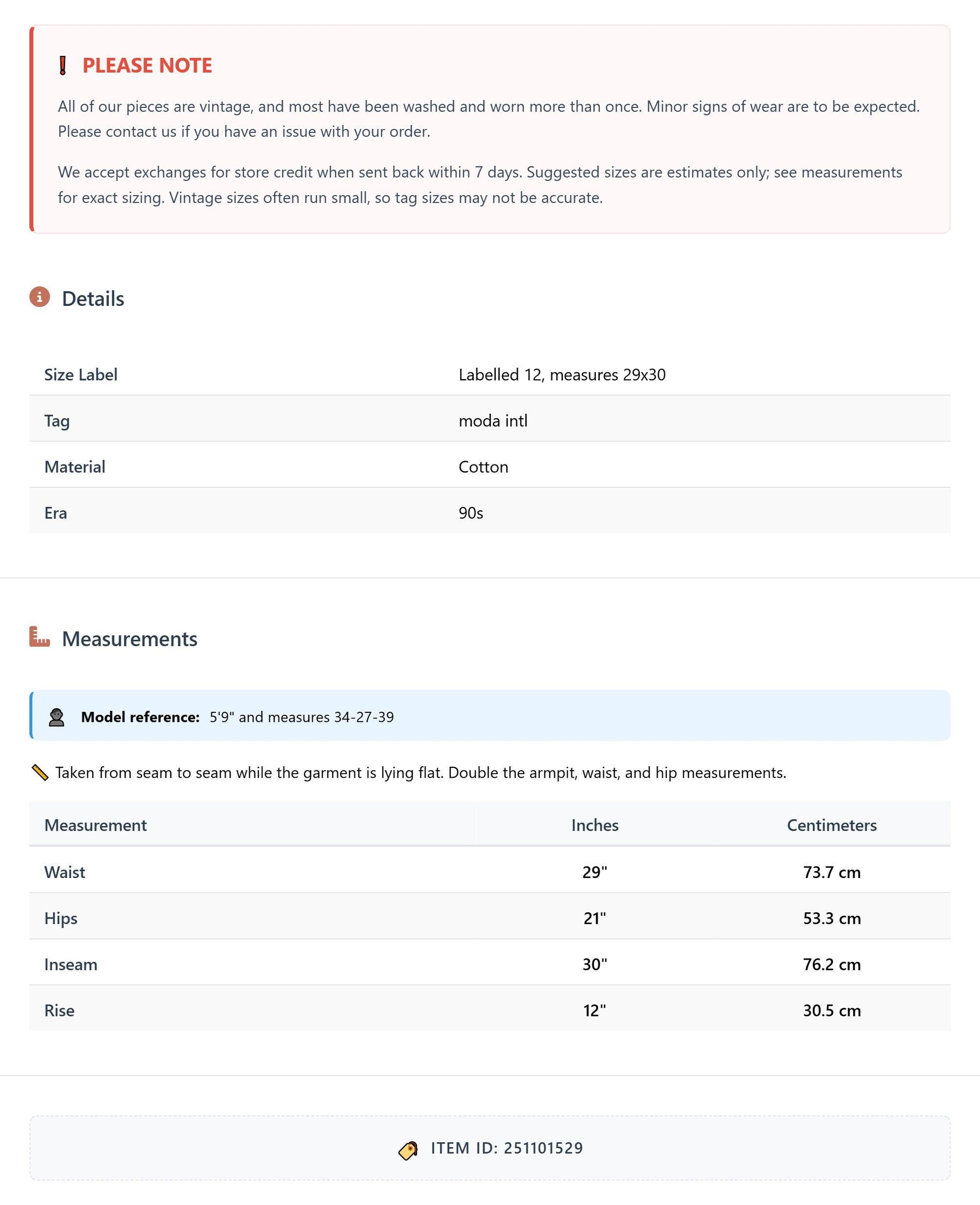Click the item ID price tag icon
980x1205 pixels.
[x=408, y=1150]
